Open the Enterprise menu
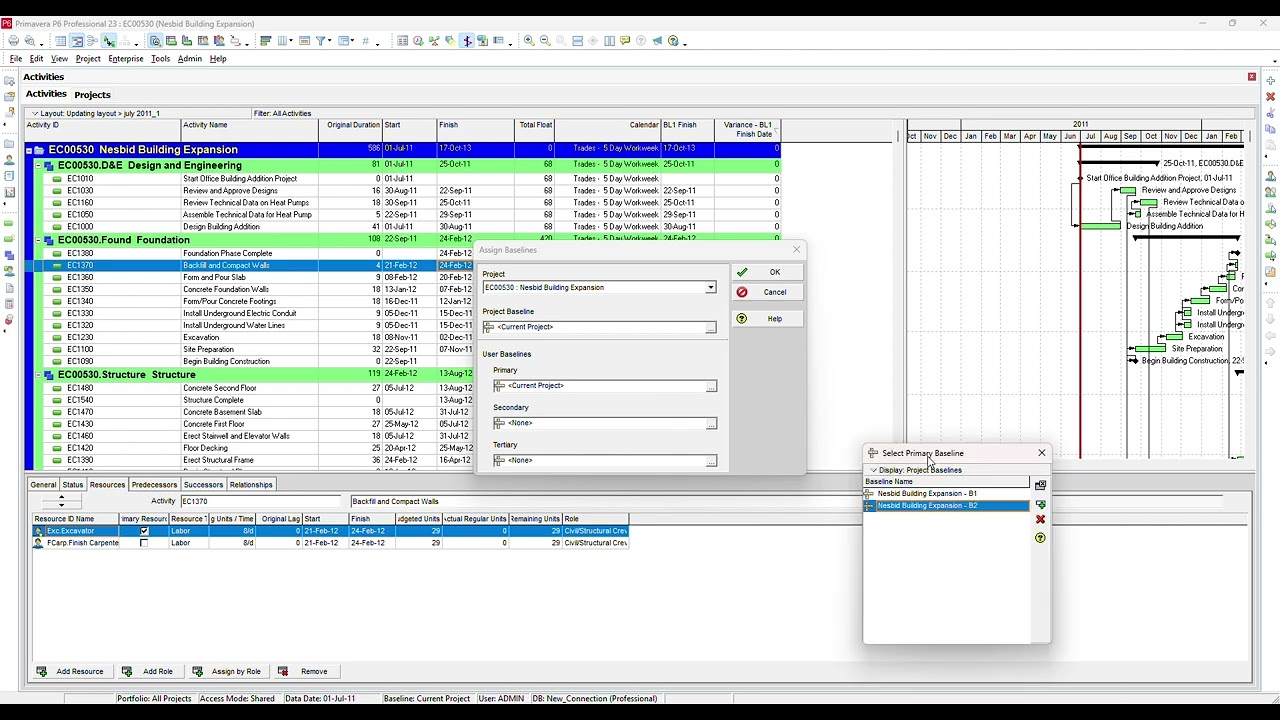This screenshot has width=1280, height=720. click(126, 59)
